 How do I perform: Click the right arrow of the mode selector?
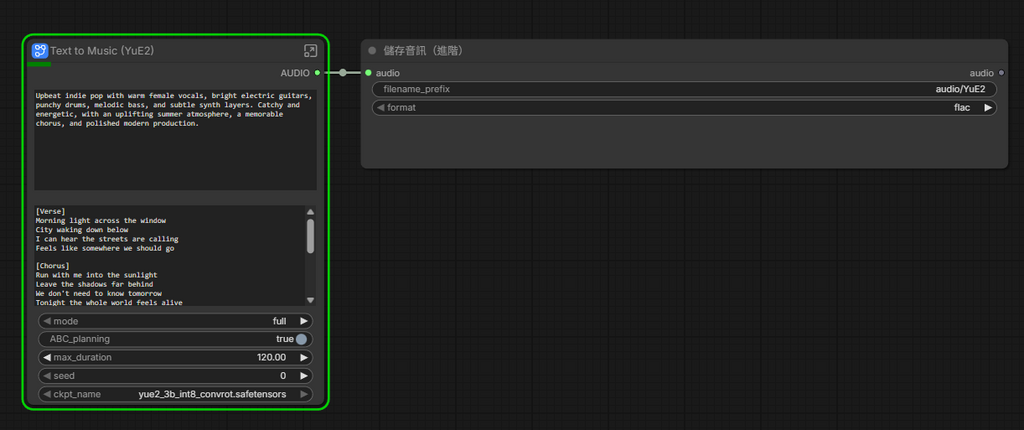304,321
